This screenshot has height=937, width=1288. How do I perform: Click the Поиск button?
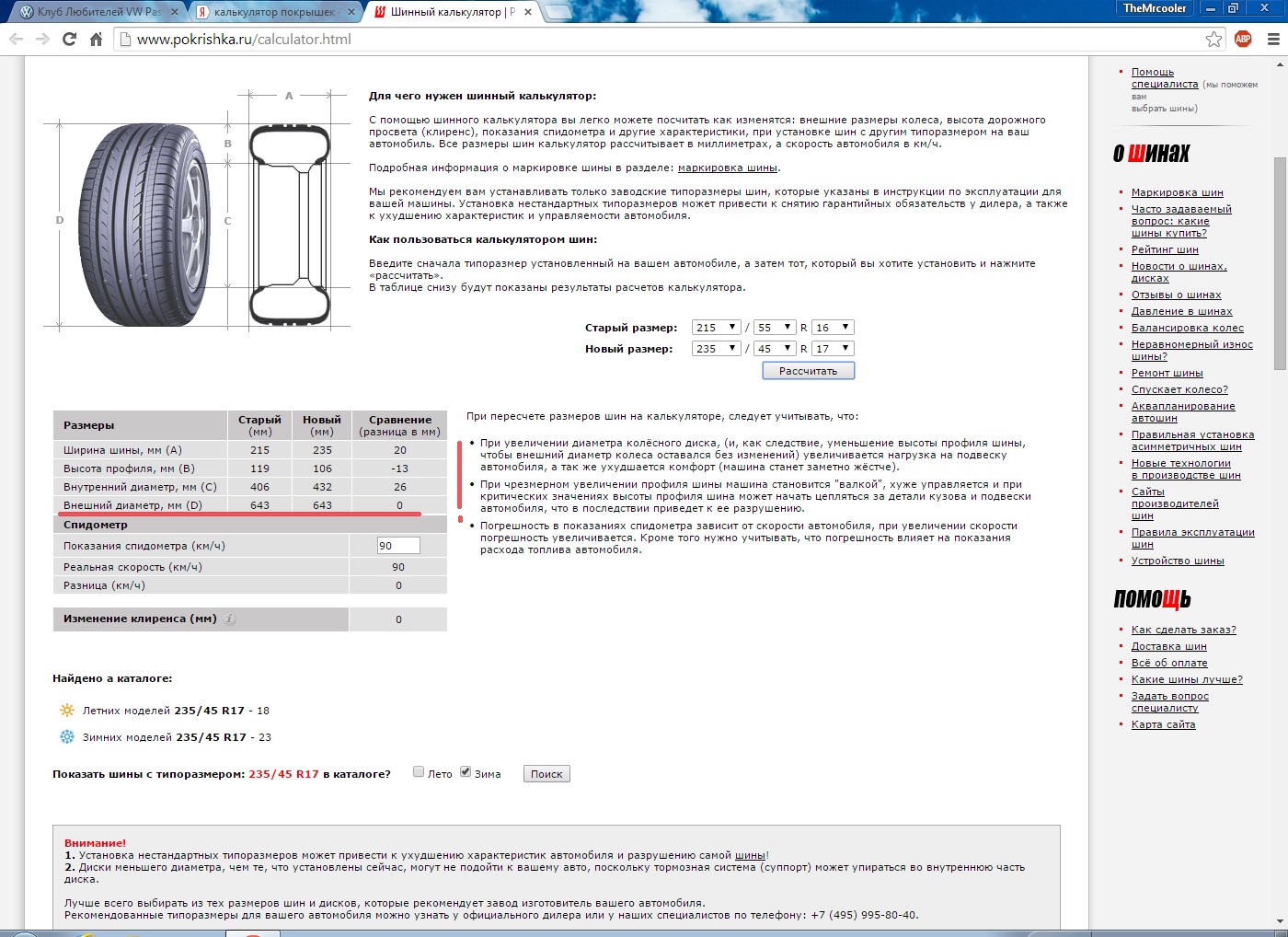point(546,774)
